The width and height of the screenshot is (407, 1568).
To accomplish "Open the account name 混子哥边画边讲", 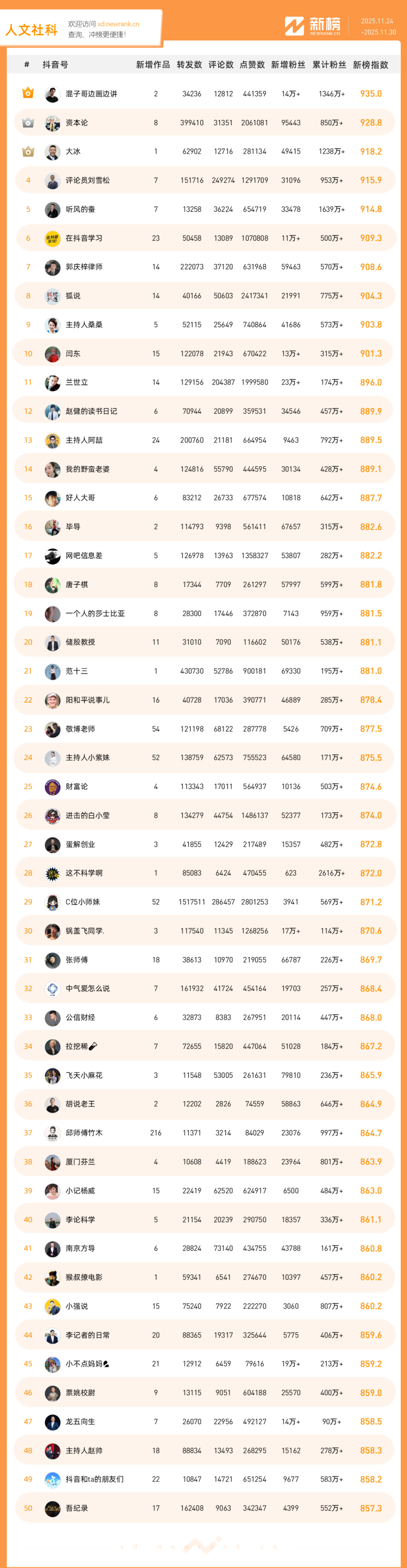I will [91, 94].
